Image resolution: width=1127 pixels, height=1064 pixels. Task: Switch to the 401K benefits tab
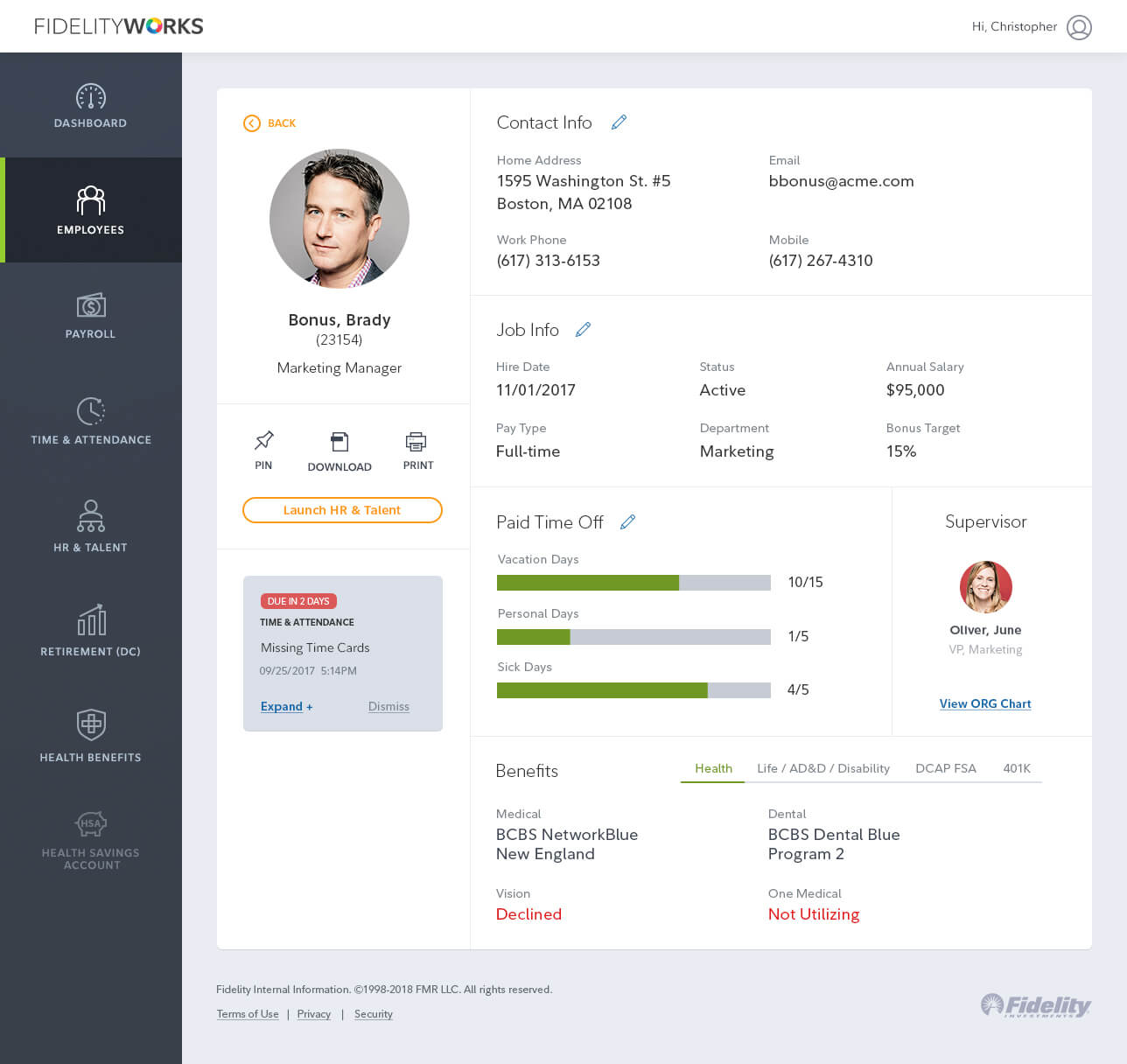[x=1016, y=768]
